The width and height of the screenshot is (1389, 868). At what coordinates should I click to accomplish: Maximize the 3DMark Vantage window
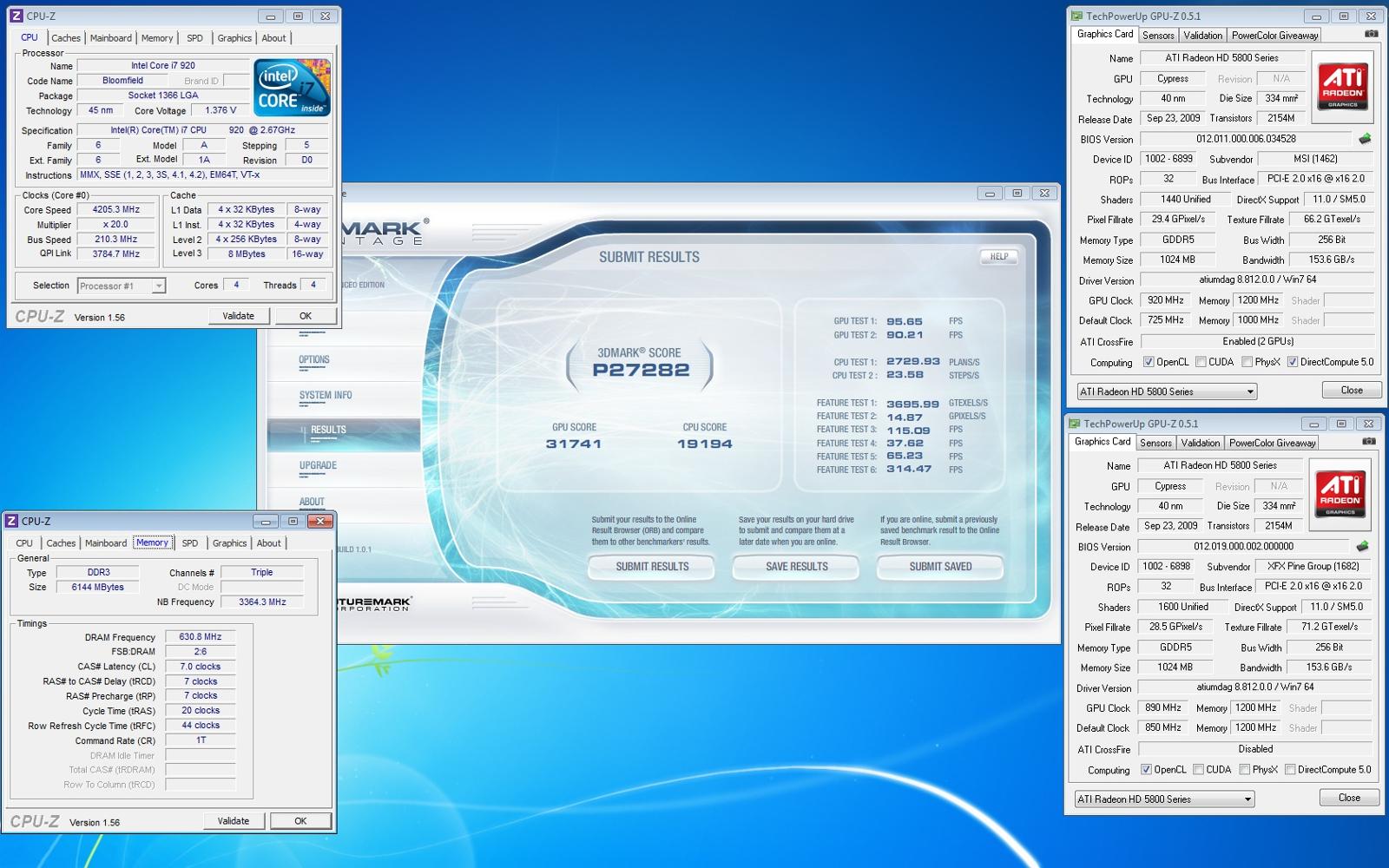coord(1017,193)
